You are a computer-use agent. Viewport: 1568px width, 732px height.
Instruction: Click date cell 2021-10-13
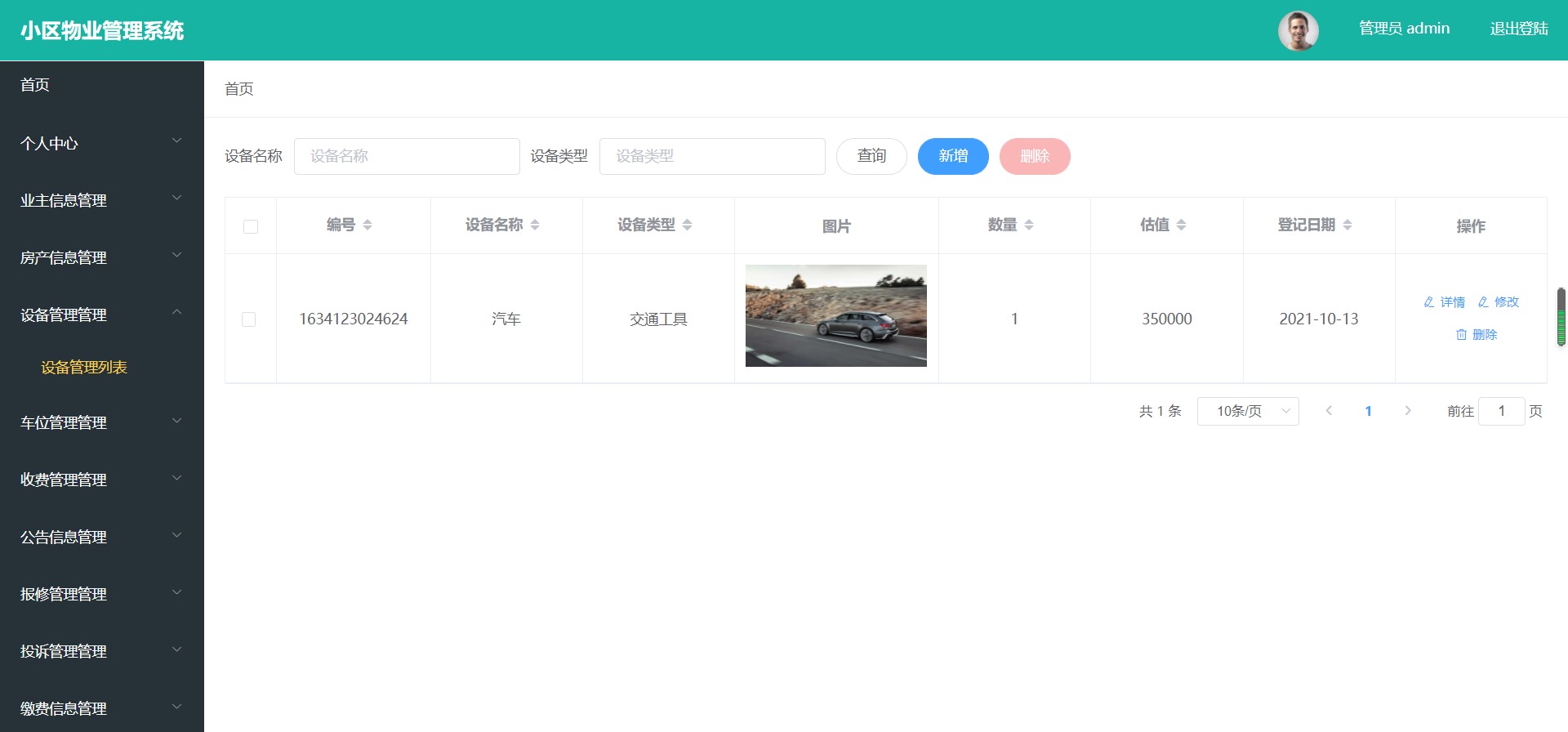pos(1319,319)
